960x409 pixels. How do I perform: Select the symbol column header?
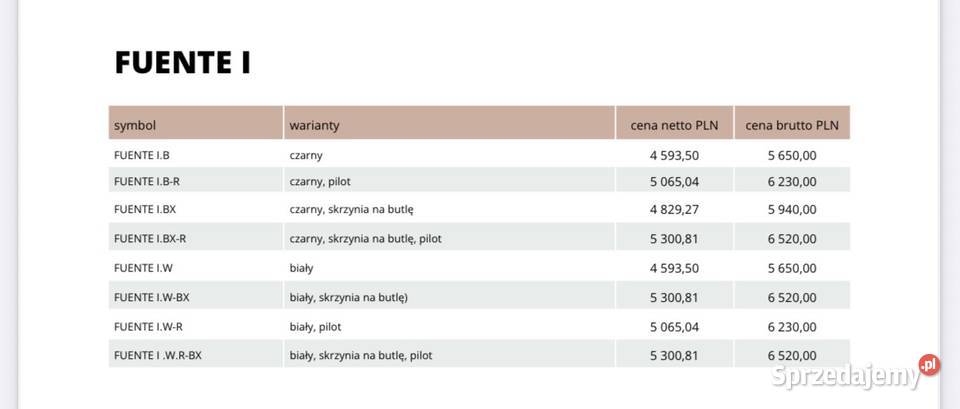point(135,125)
